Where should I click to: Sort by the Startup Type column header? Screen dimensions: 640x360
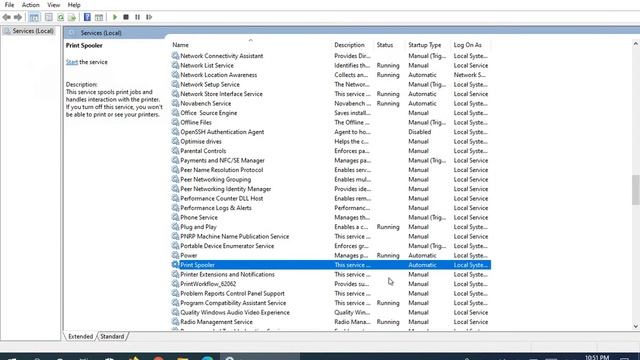[424, 45]
